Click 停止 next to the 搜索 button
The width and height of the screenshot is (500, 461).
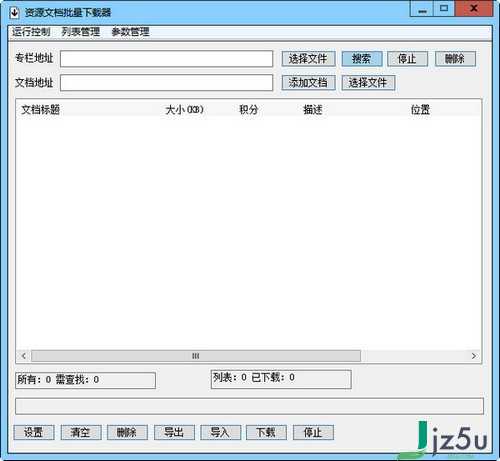[407, 59]
